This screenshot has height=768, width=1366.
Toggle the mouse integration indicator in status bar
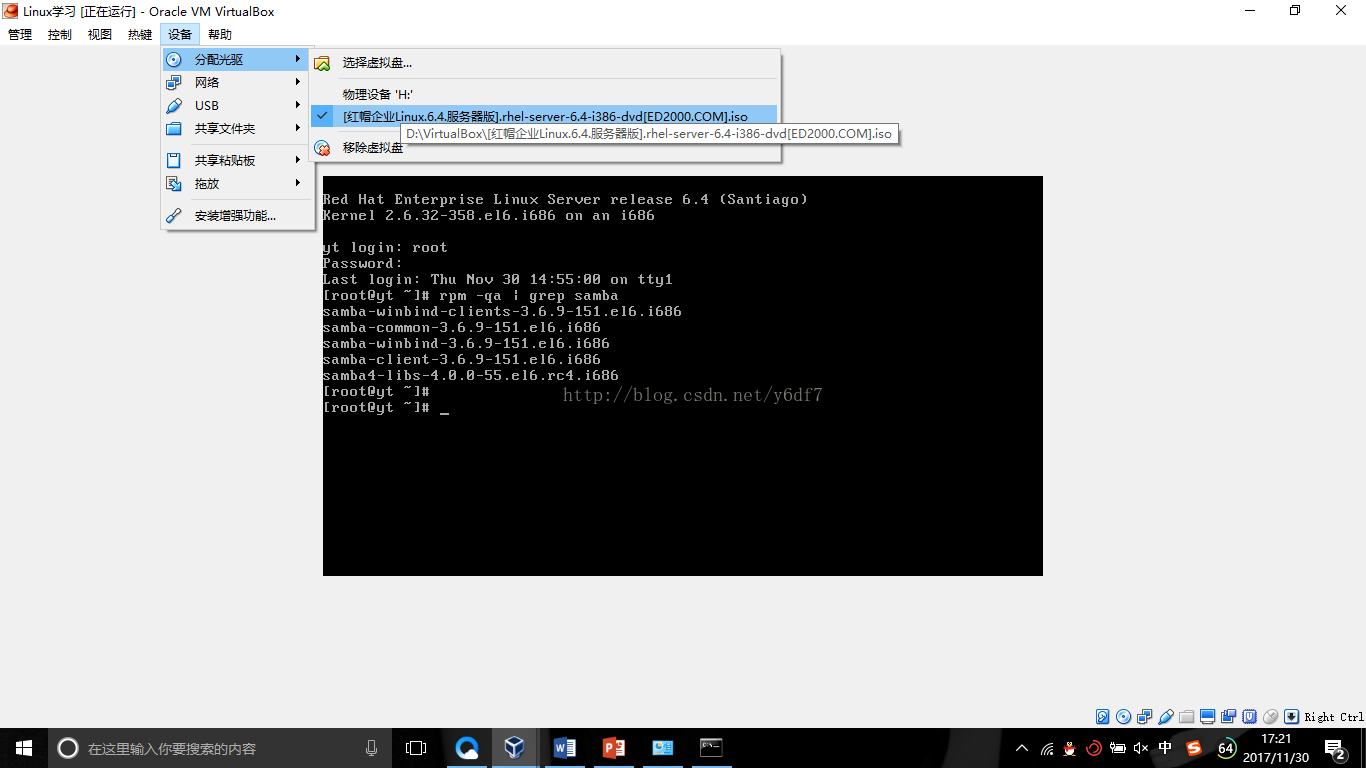click(1271, 717)
